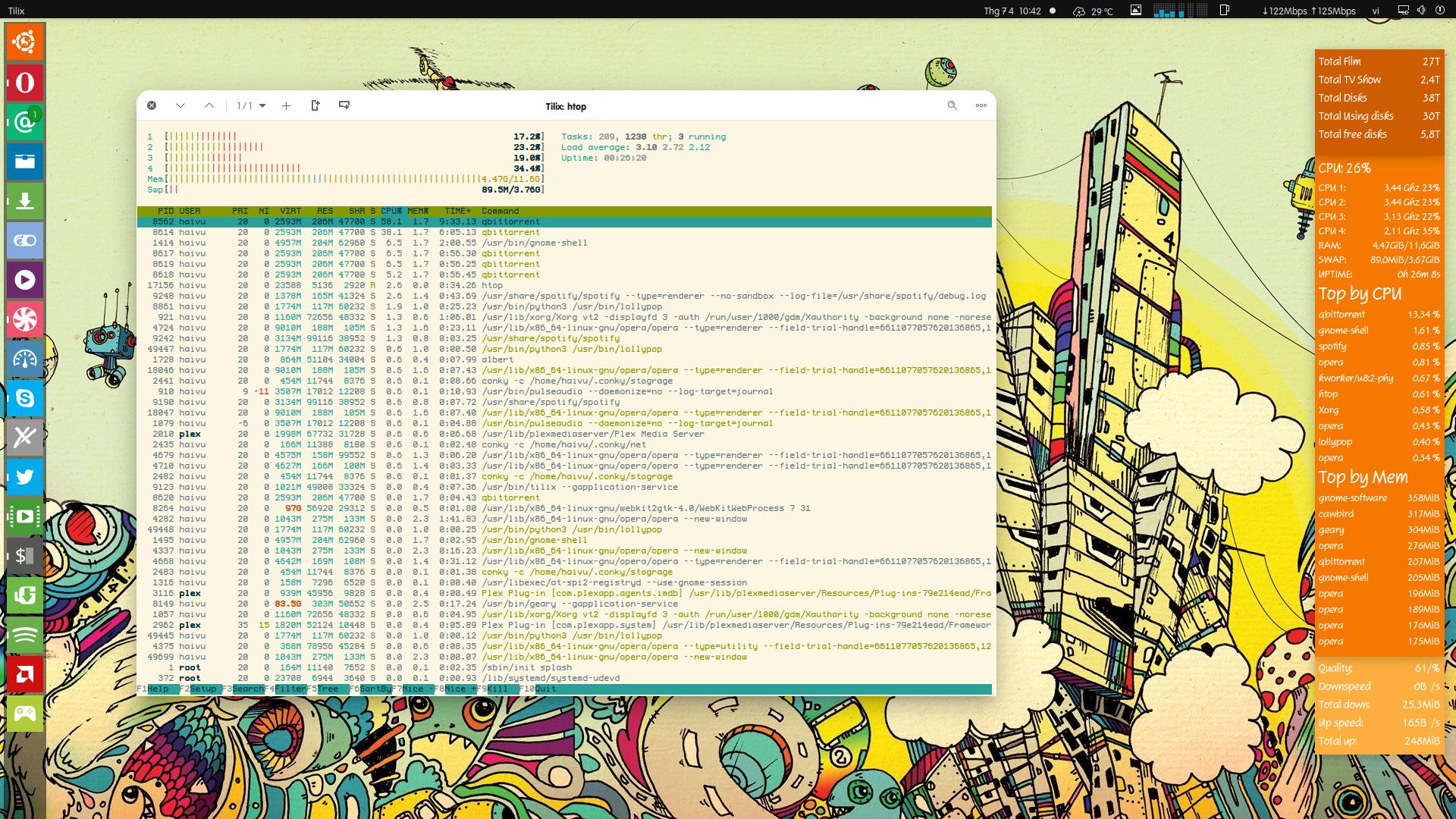Screen dimensions: 1456x819
Task: Launch Spotify from the dock
Action: 25,634
